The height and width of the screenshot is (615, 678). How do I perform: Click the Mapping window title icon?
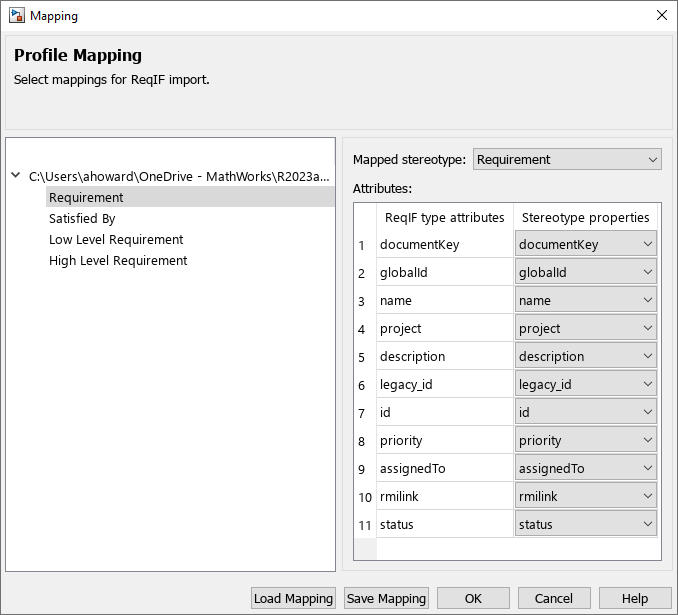tap(17, 16)
